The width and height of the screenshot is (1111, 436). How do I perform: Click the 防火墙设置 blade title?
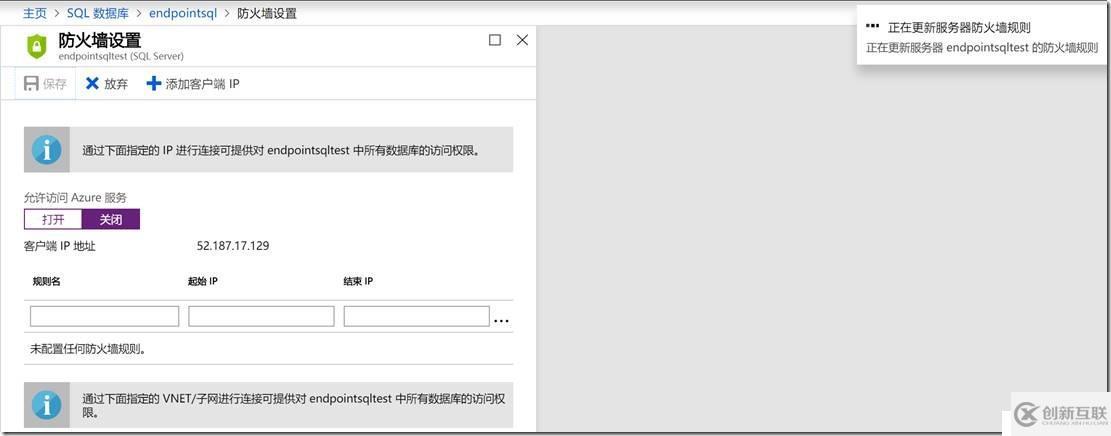coord(99,40)
